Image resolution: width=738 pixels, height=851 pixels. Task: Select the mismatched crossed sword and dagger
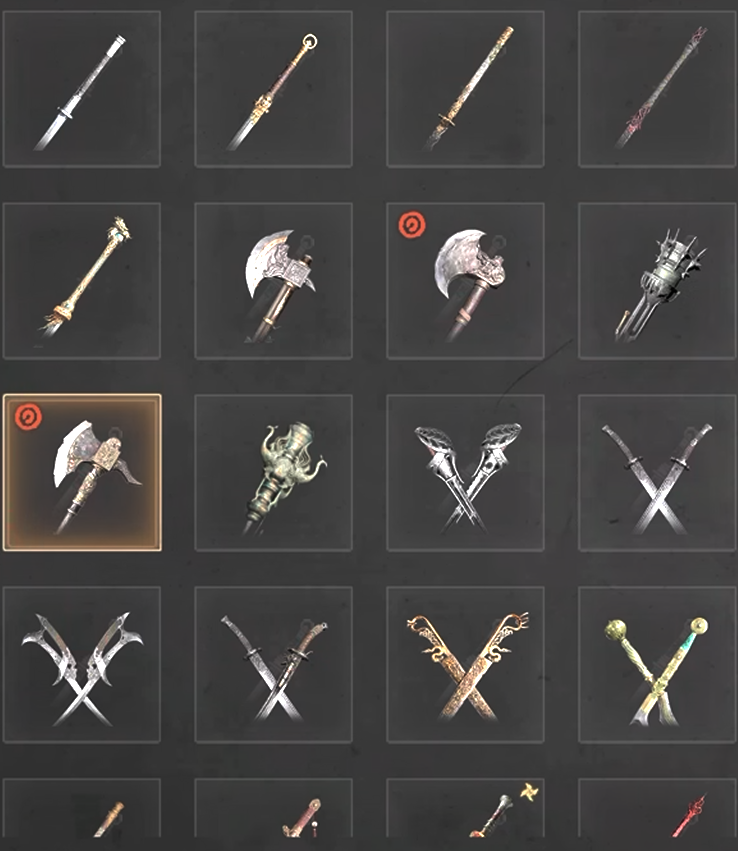point(273,664)
